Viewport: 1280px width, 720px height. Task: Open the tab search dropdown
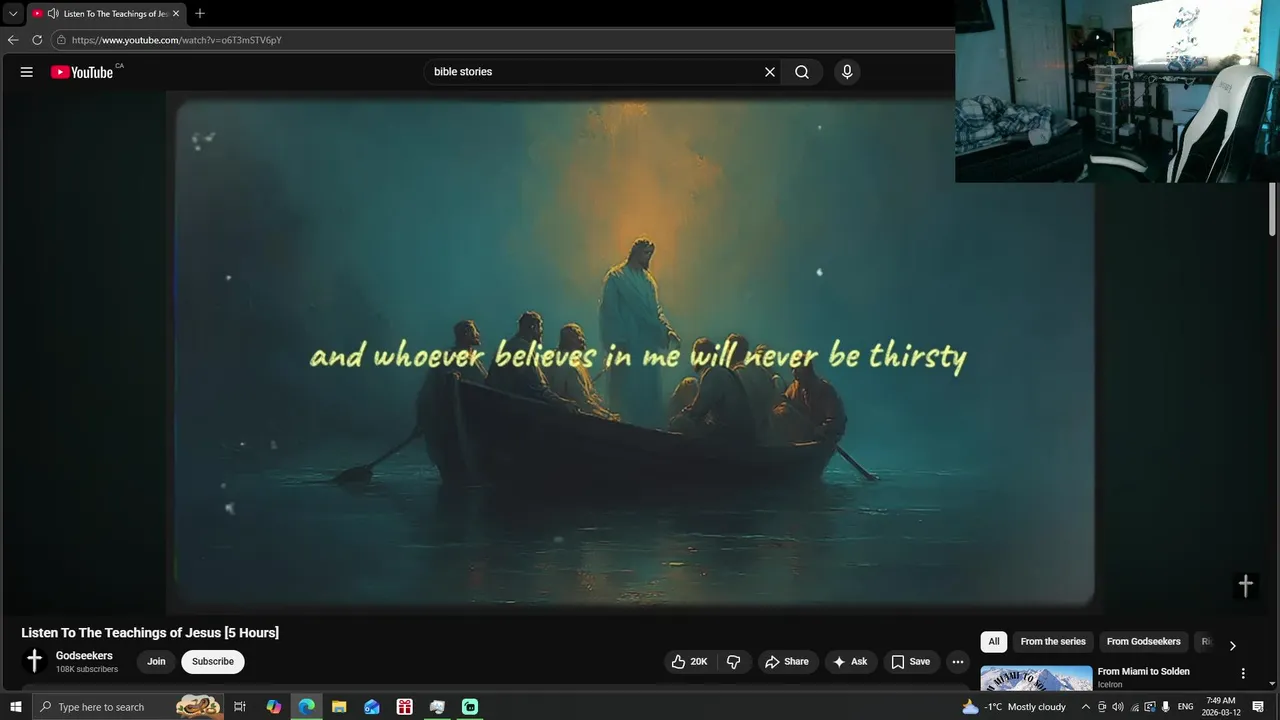click(13, 14)
